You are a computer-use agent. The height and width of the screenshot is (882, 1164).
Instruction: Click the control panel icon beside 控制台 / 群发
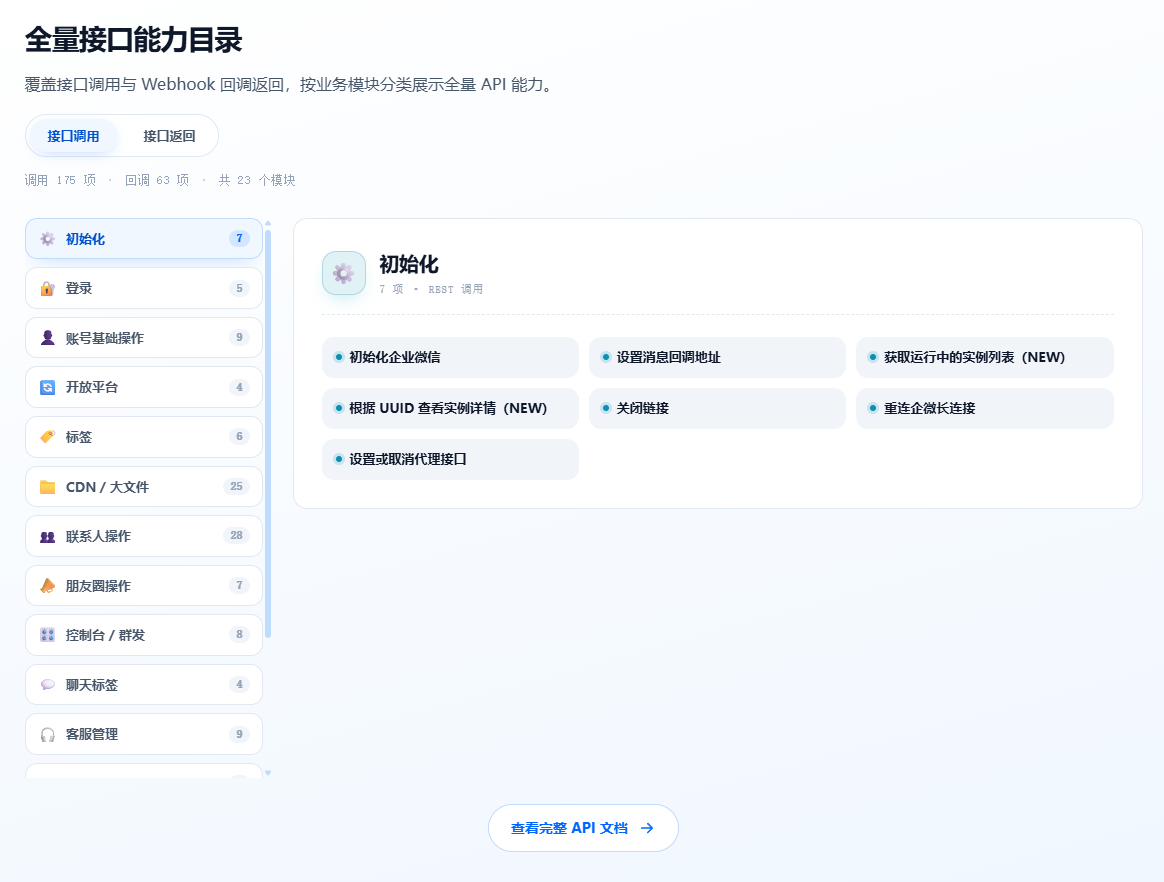pyautogui.click(x=48, y=635)
